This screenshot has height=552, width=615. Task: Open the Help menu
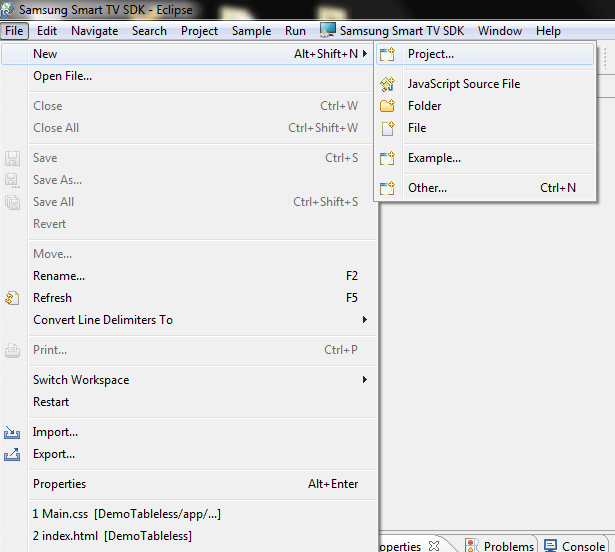pos(548,31)
